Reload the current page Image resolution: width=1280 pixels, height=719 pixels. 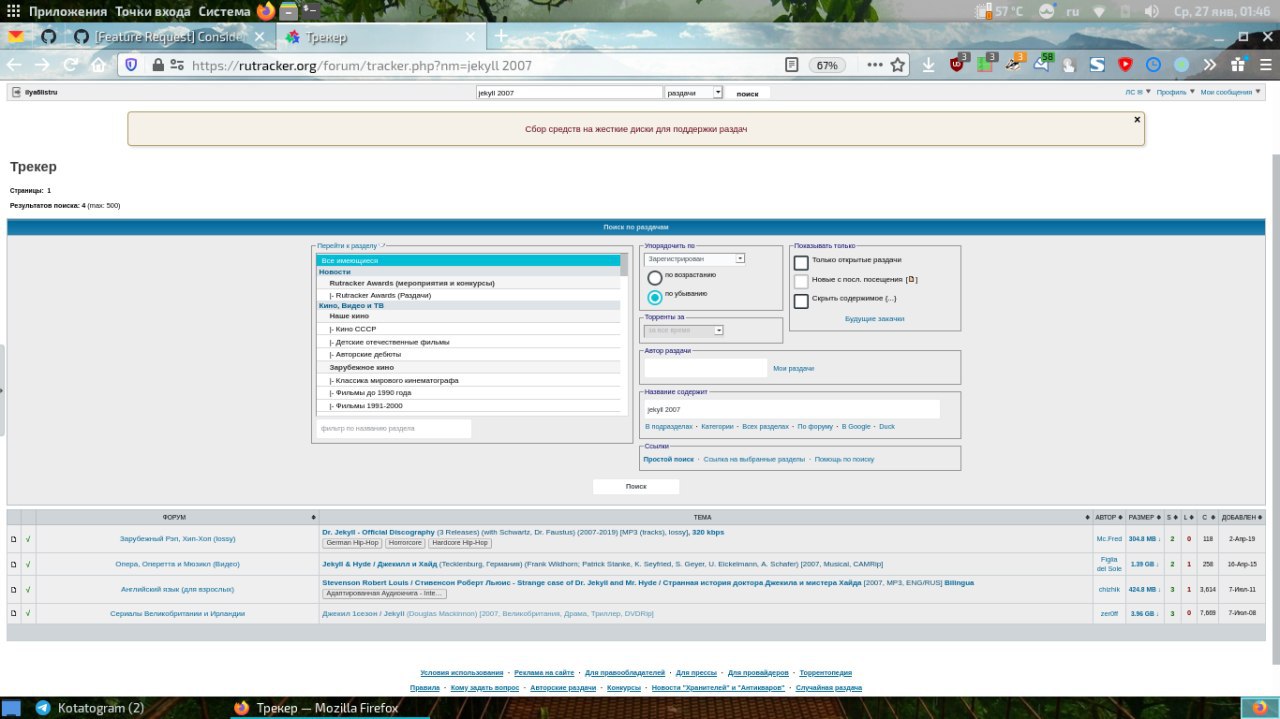[x=70, y=65]
